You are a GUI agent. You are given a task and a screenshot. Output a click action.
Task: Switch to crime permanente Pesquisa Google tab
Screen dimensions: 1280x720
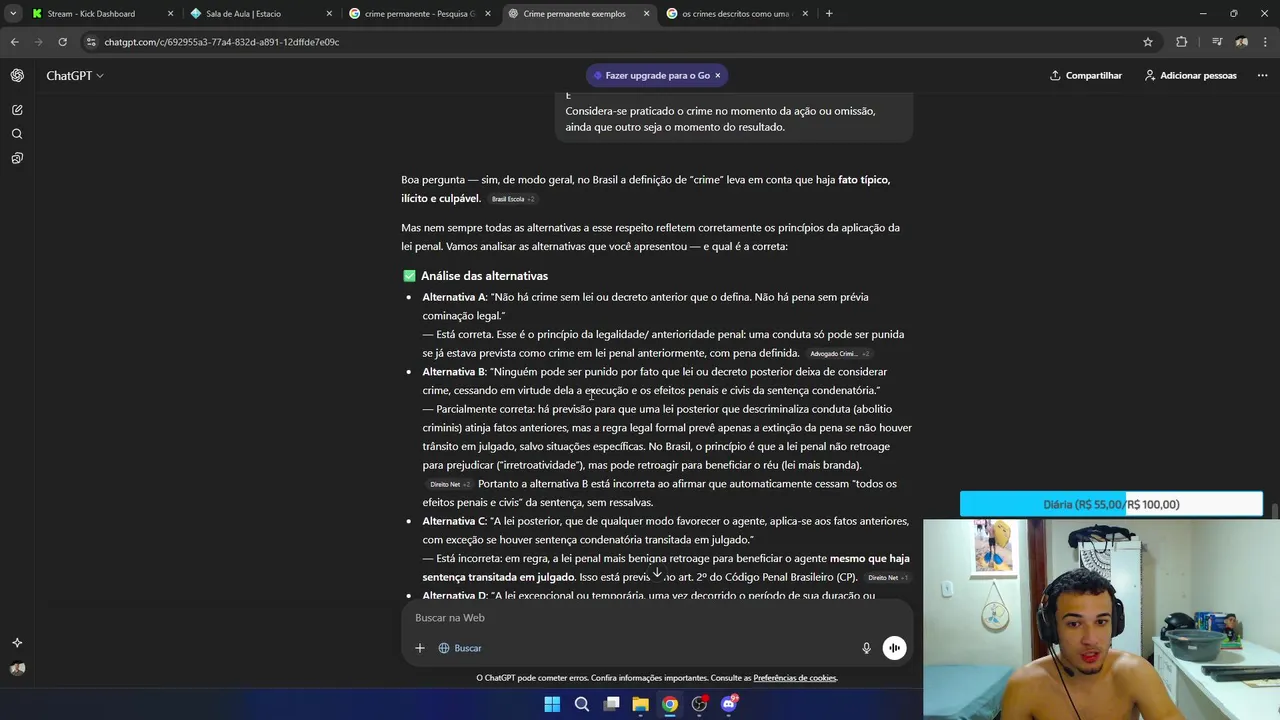419,14
